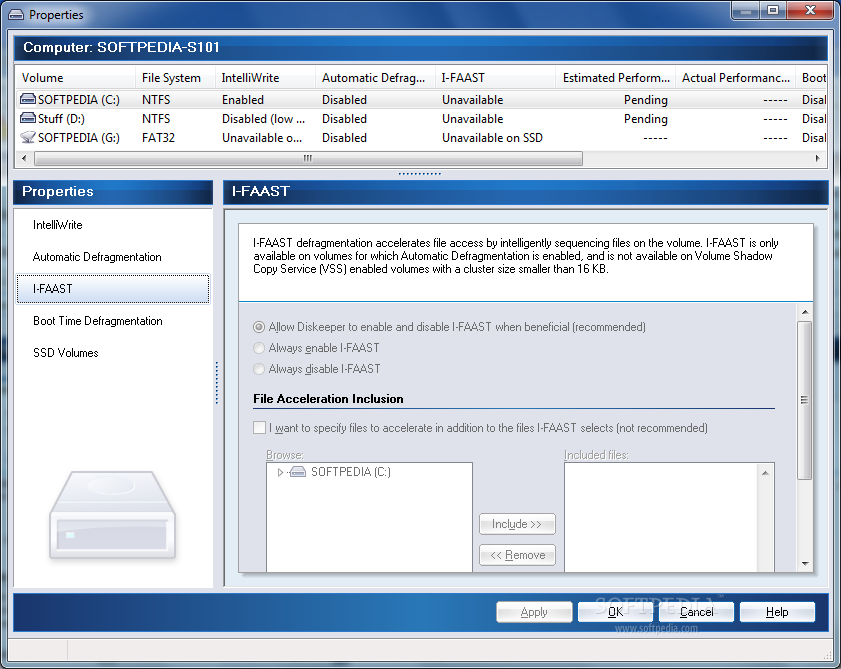
Task: Sort by the Automatic Defrag... column header
Action: click(x=375, y=78)
